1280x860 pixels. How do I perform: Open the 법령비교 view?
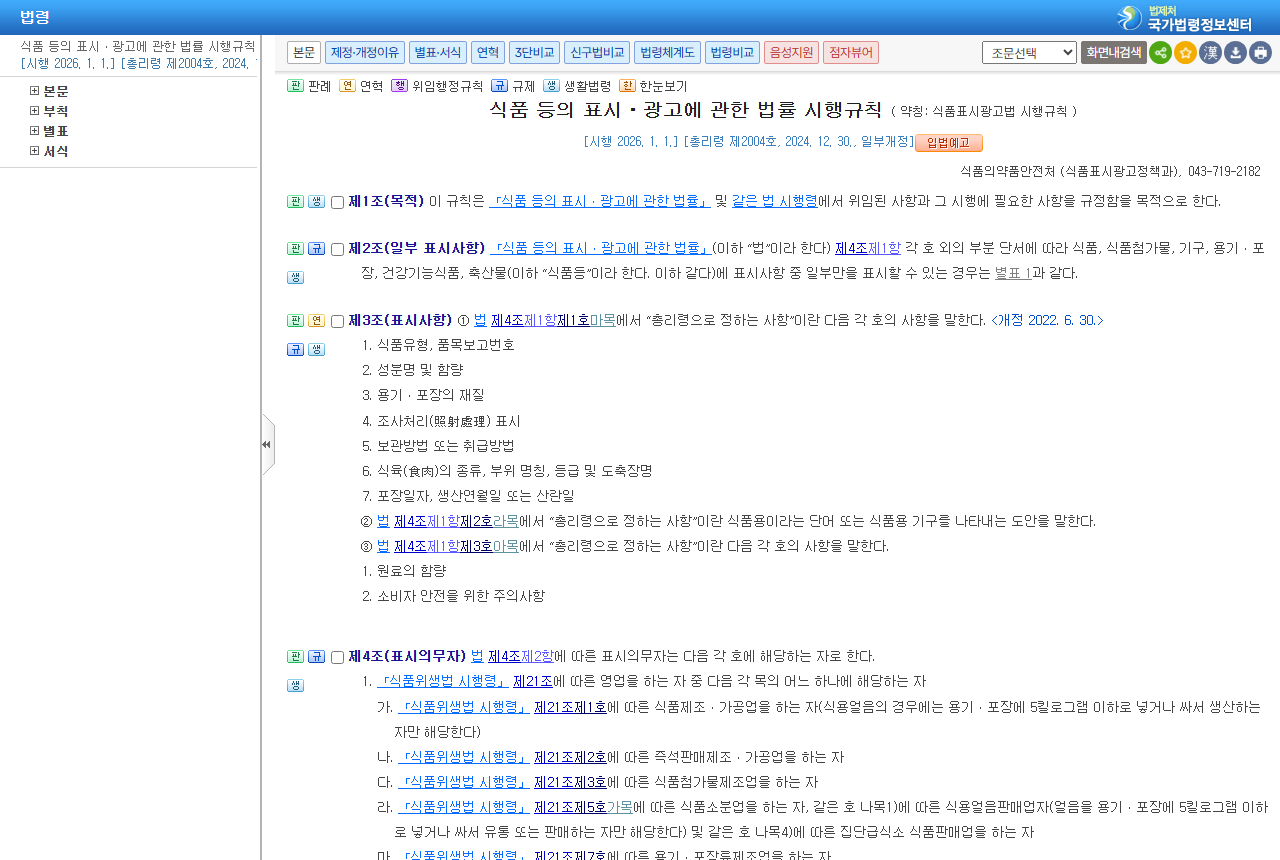pos(732,53)
